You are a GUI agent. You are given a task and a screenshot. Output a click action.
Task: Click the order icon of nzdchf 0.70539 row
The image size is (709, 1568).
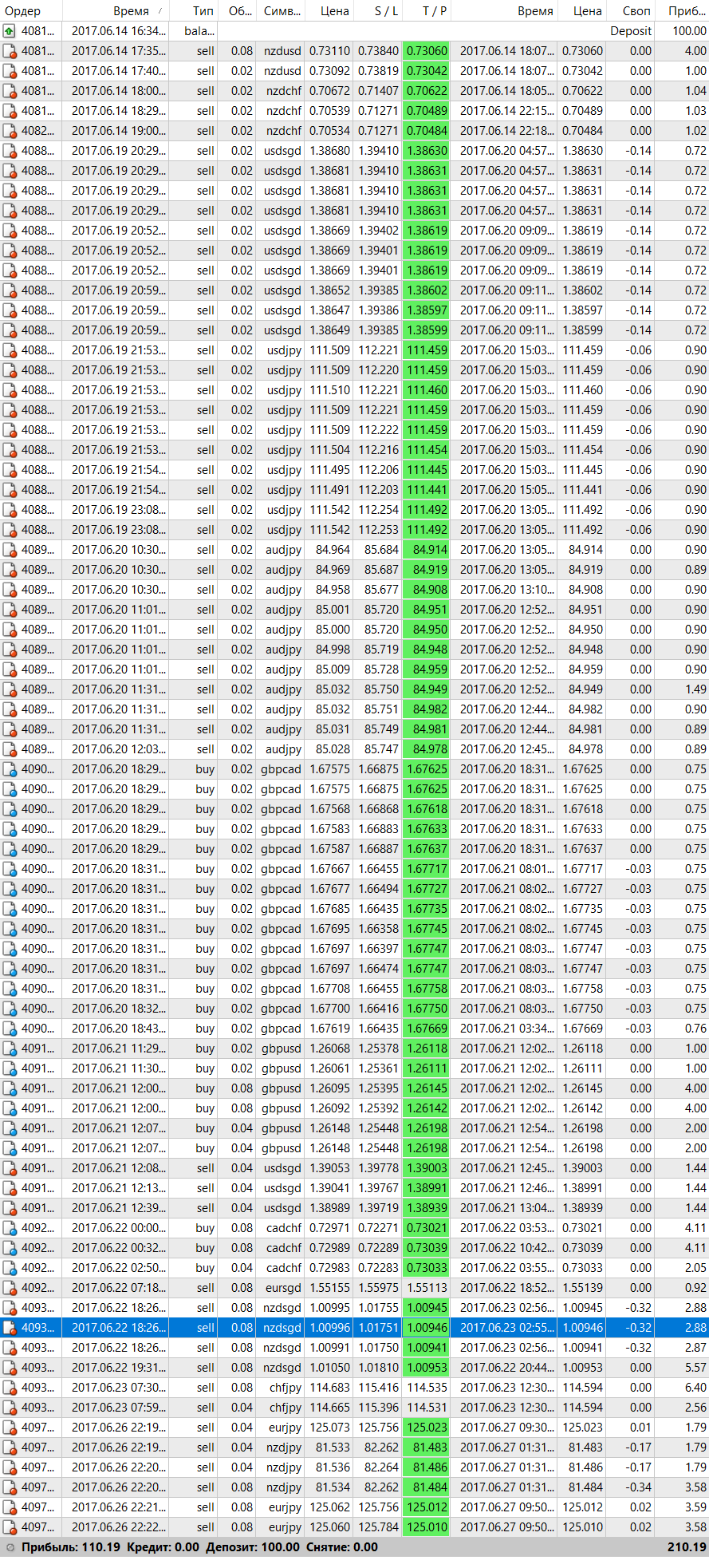[x=9, y=111]
